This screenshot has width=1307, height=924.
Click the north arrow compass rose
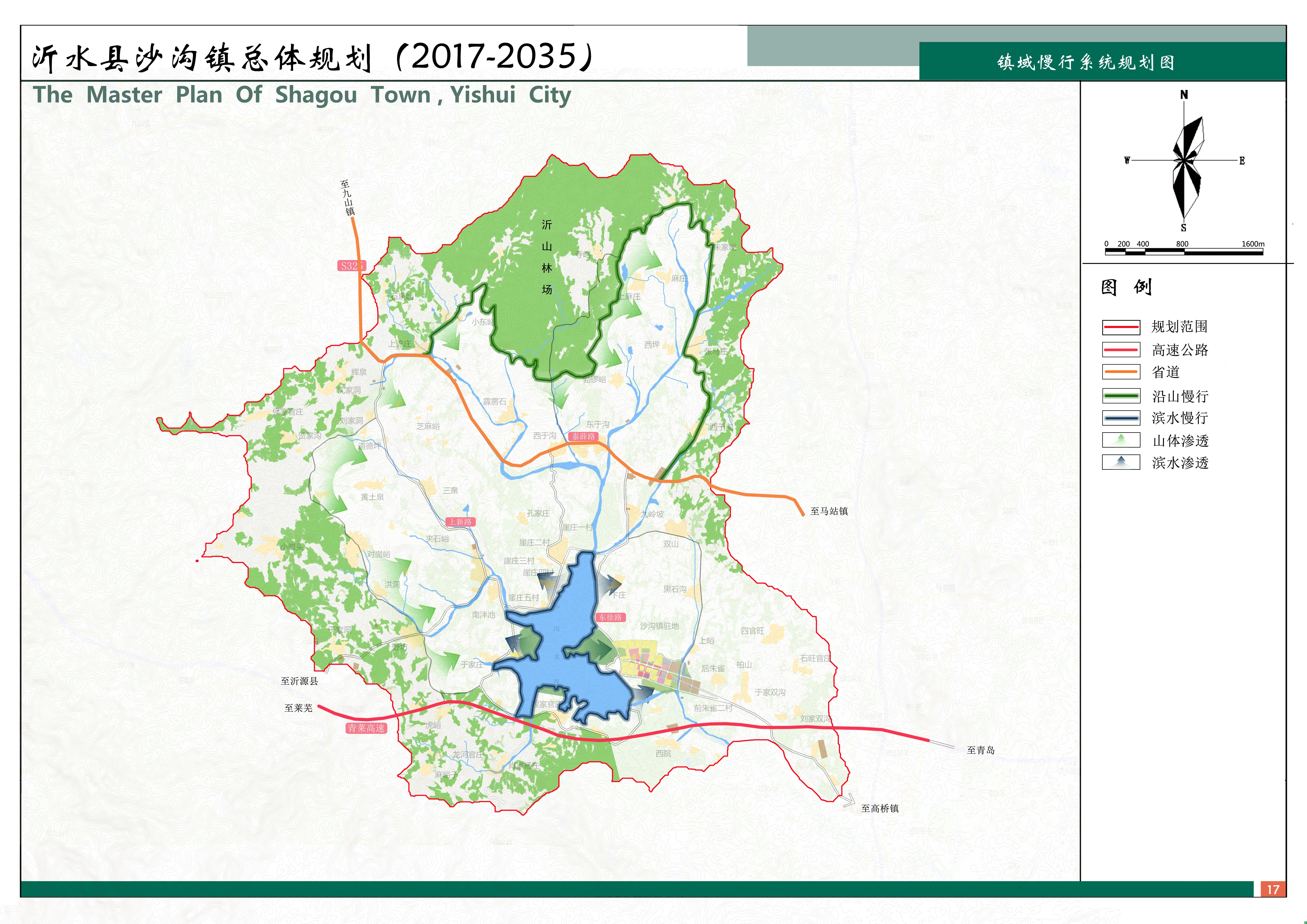(x=1185, y=161)
